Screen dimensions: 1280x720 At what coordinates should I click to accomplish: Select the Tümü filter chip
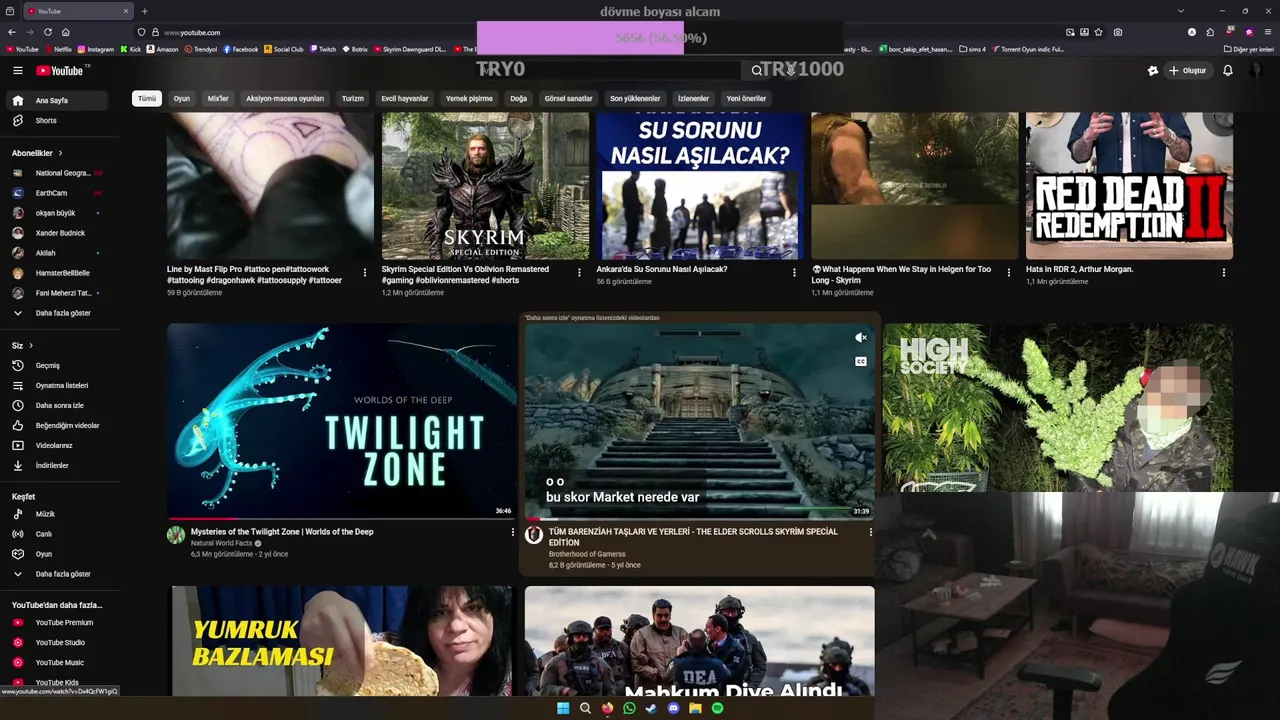[147, 98]
